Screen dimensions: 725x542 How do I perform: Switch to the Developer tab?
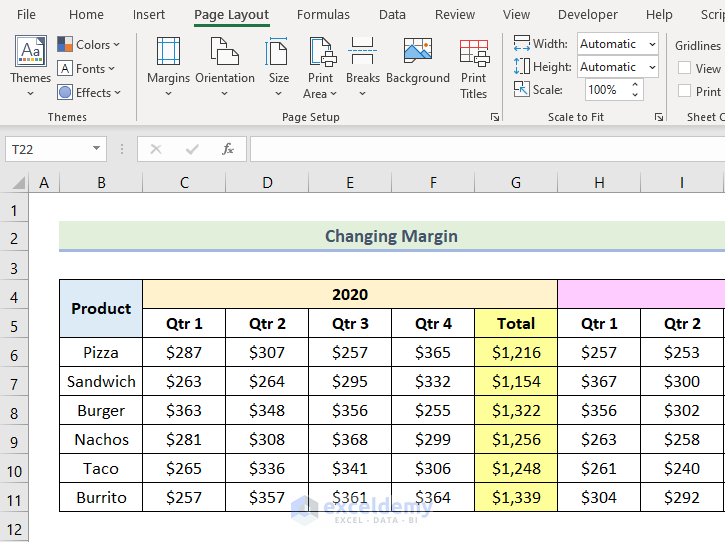click(588, 15)
